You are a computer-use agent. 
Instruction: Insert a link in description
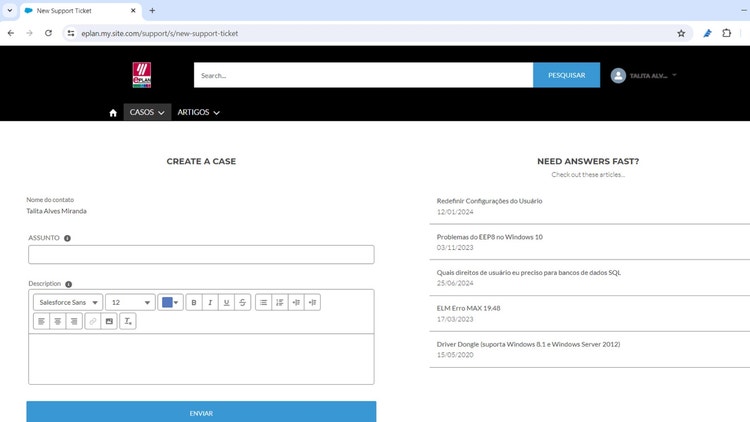coord(93,321)
